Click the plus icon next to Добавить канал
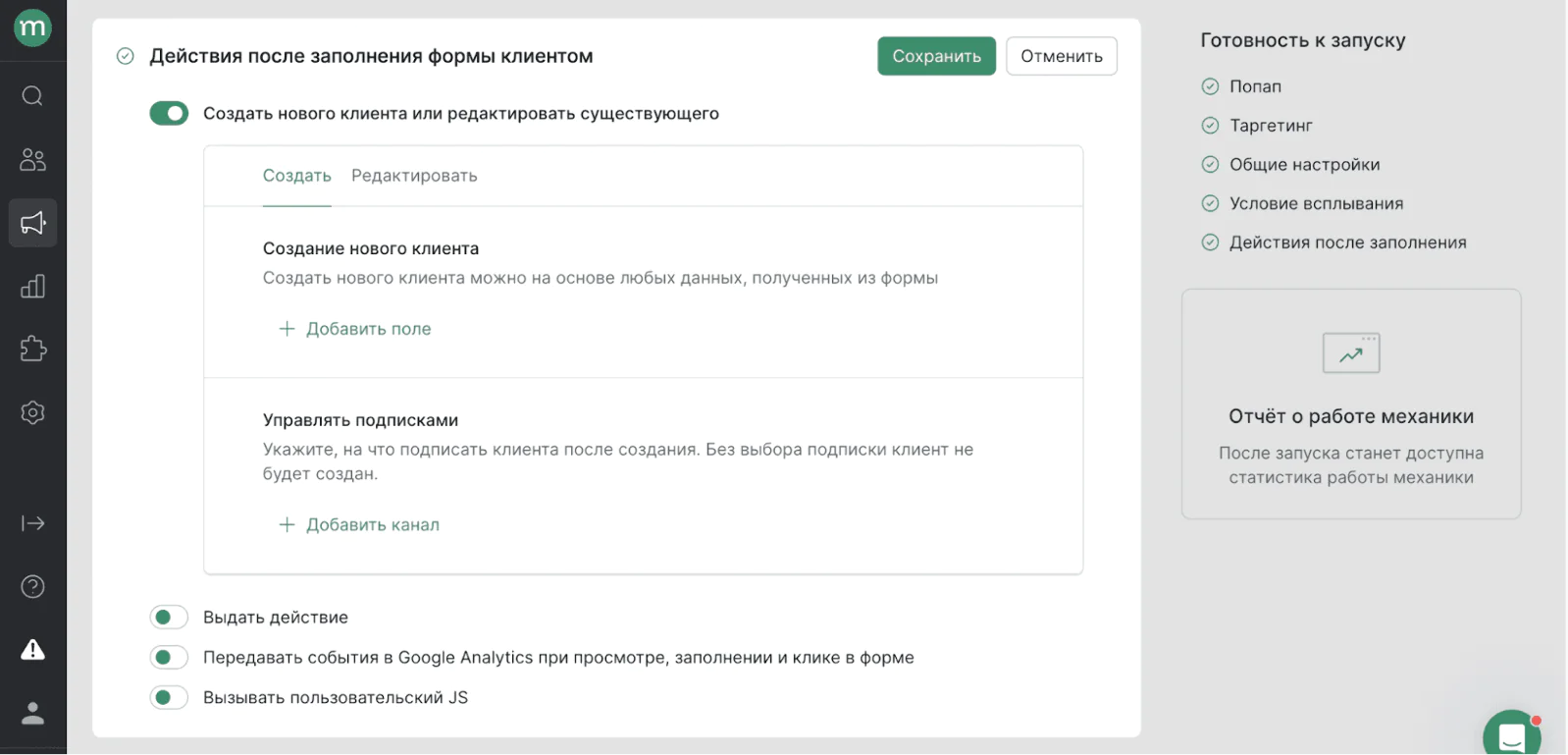The image size is (1568, 755). click(287, 525)
